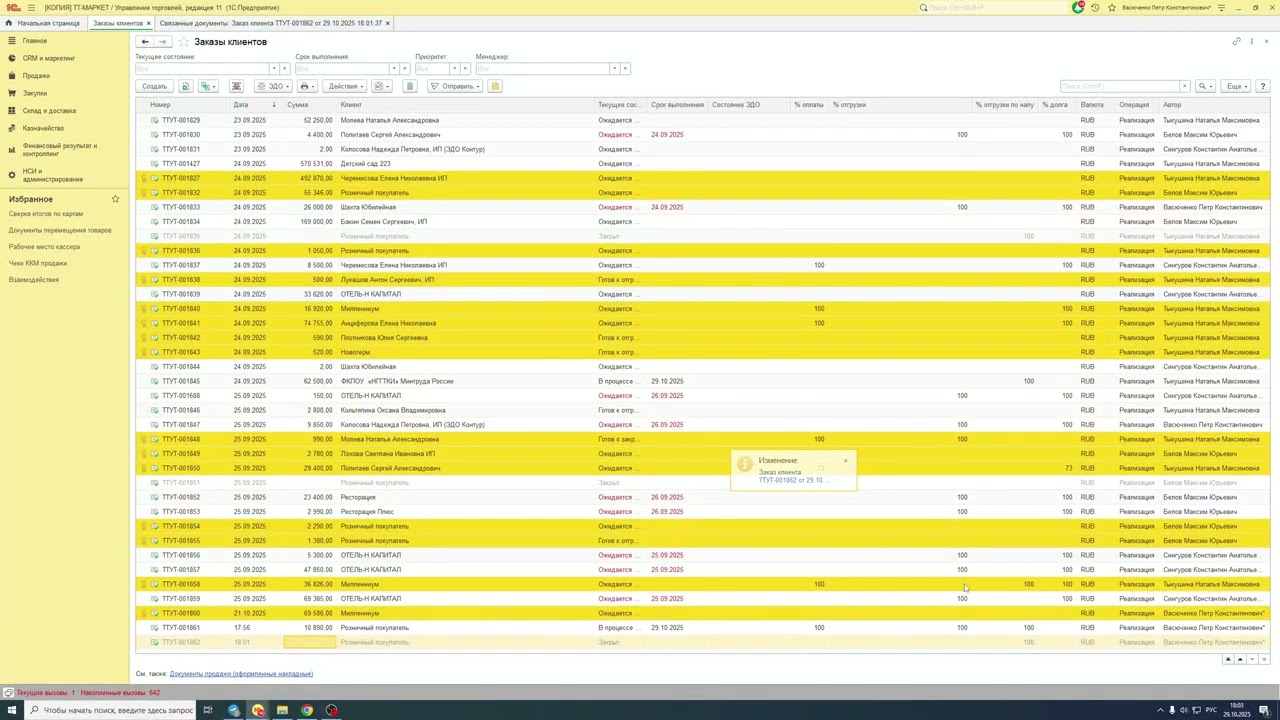This screenshot has height=720, width=1280.
Task: Expand the Менеджер filter dropdown
Action: pos(614,69)
